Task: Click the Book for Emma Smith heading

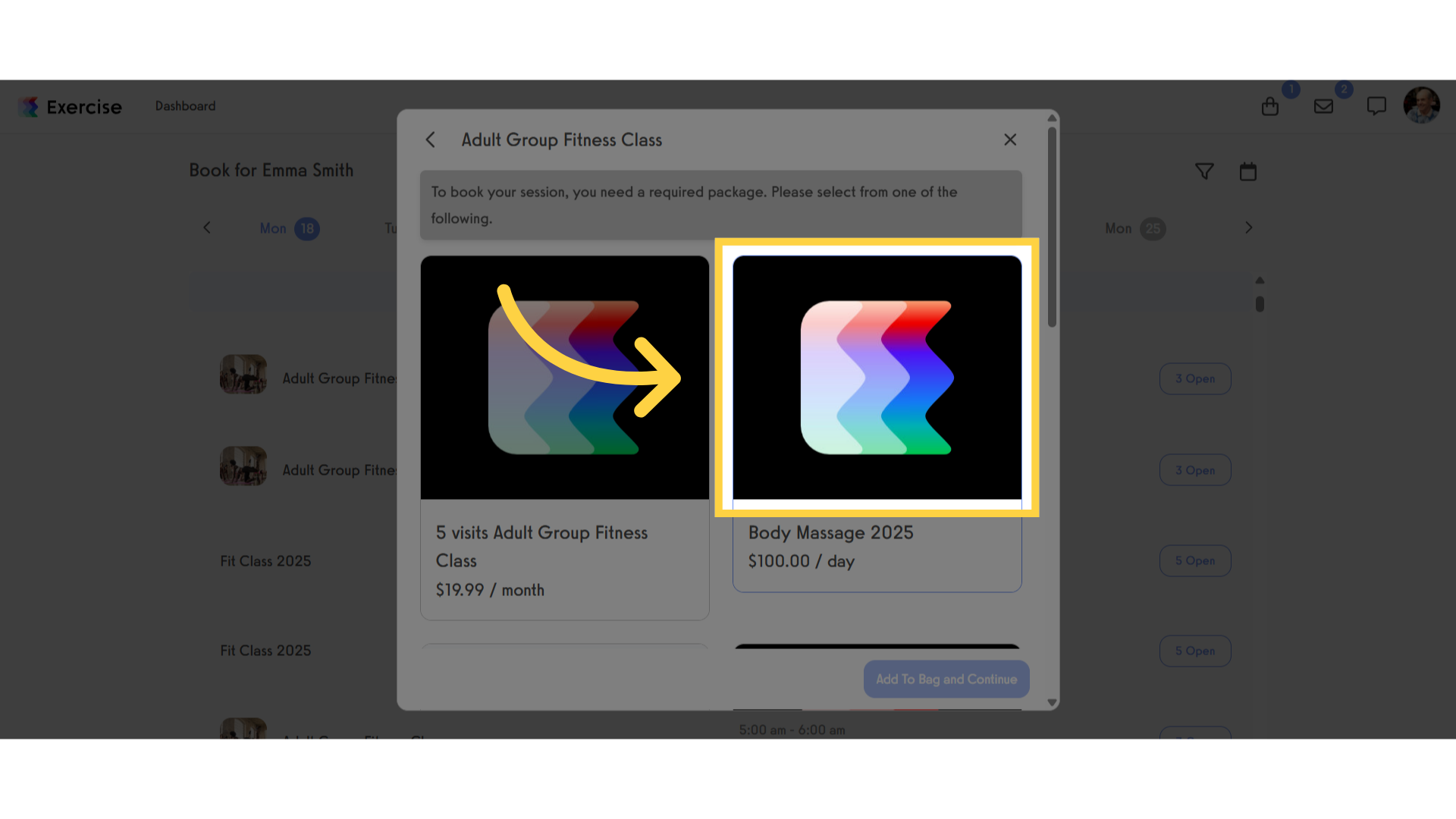Action: tap(271, 171)
